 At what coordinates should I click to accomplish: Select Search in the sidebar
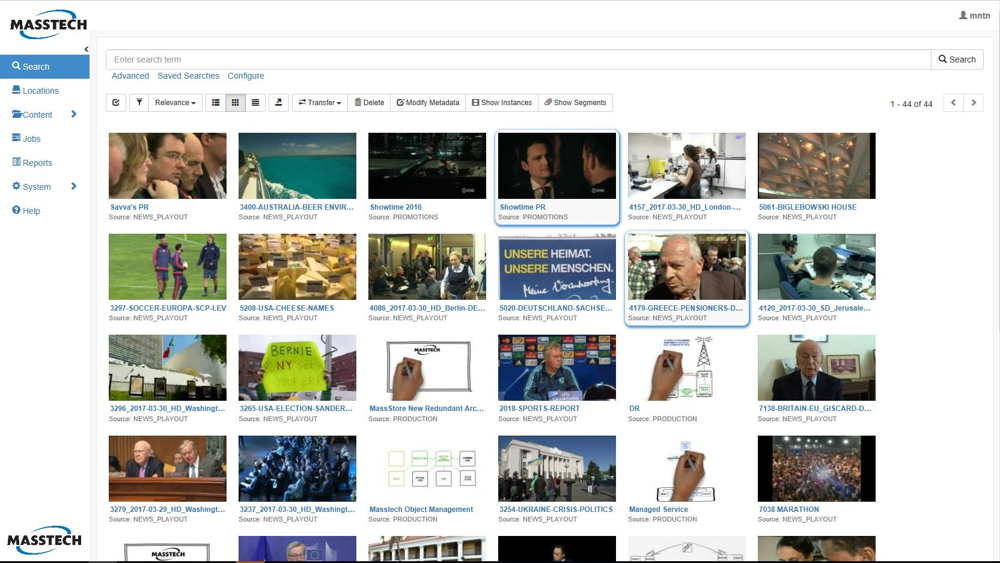tap(45, 66)
